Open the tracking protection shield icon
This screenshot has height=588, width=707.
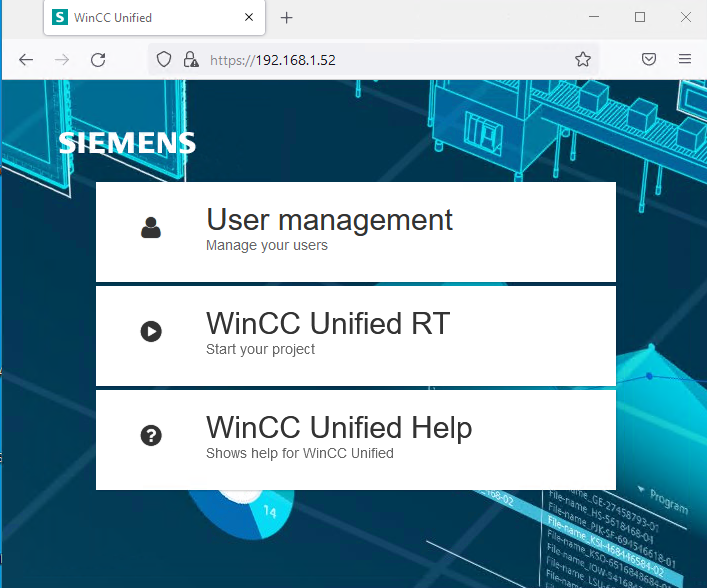[x=165, y=60]
